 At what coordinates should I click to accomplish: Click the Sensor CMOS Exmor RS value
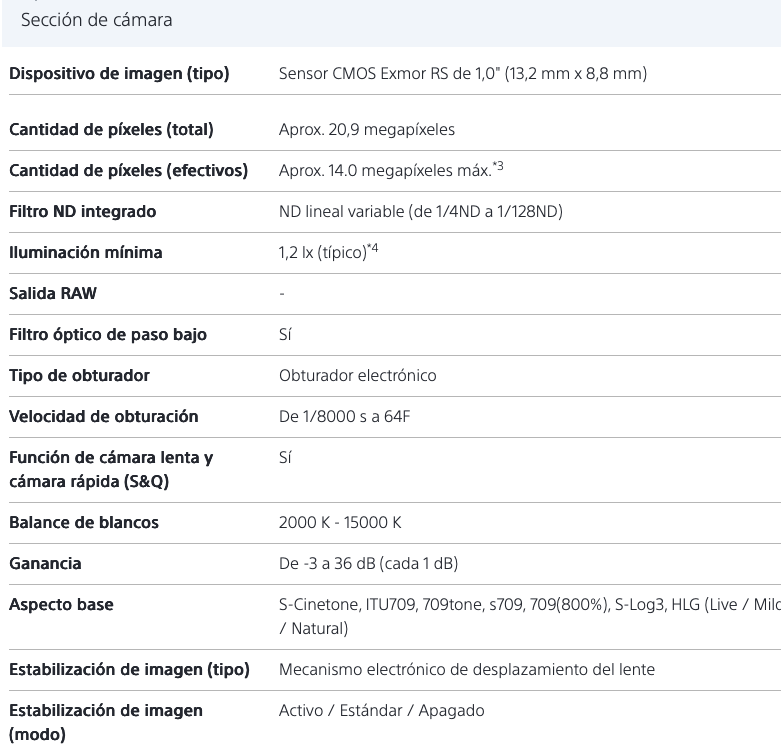pyautogui.click(x=462, y=74)
